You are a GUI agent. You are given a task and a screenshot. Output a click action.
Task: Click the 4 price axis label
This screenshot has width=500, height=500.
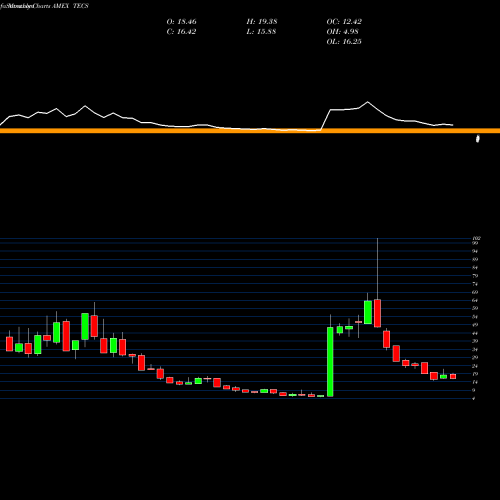pos(474,398)
